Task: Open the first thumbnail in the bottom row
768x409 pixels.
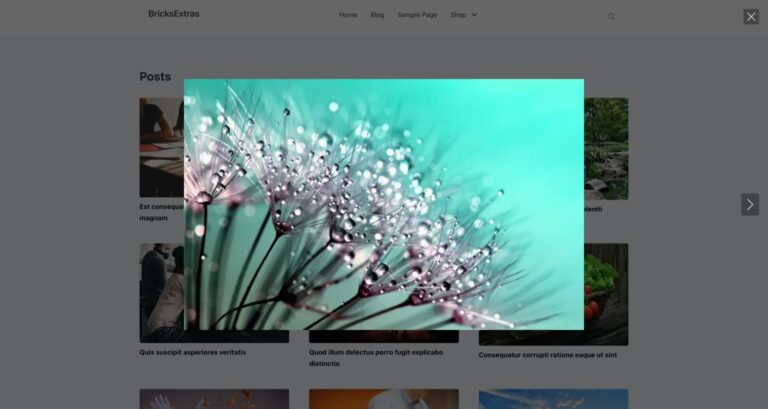Action: pos(214,399)
